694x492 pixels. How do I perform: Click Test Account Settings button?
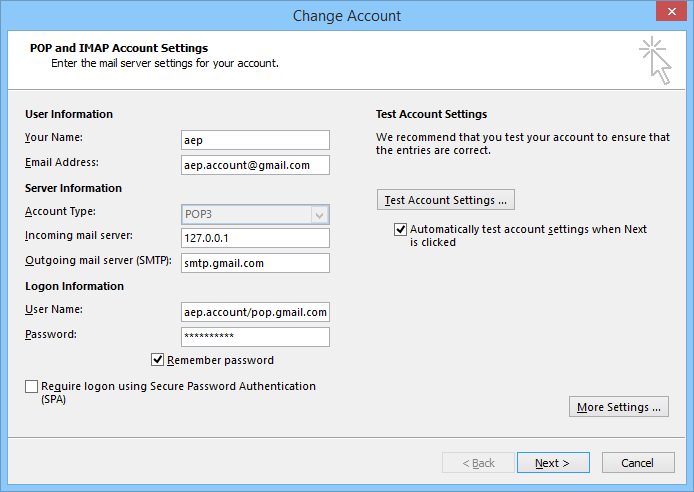pyautogui.click(x=446, y=200)
